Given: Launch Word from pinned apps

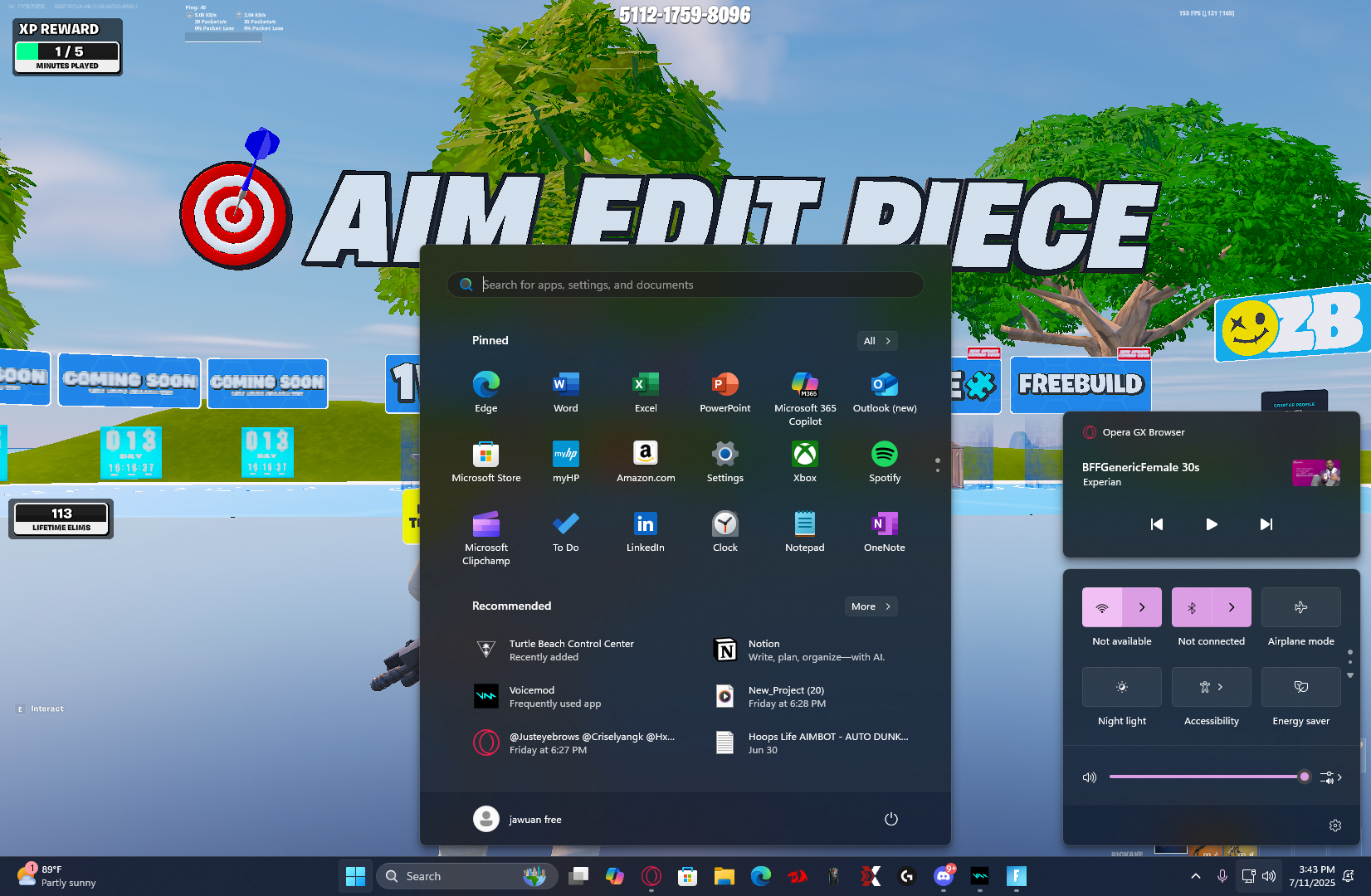Looking at the screenshot, I should tap(565, 392).
